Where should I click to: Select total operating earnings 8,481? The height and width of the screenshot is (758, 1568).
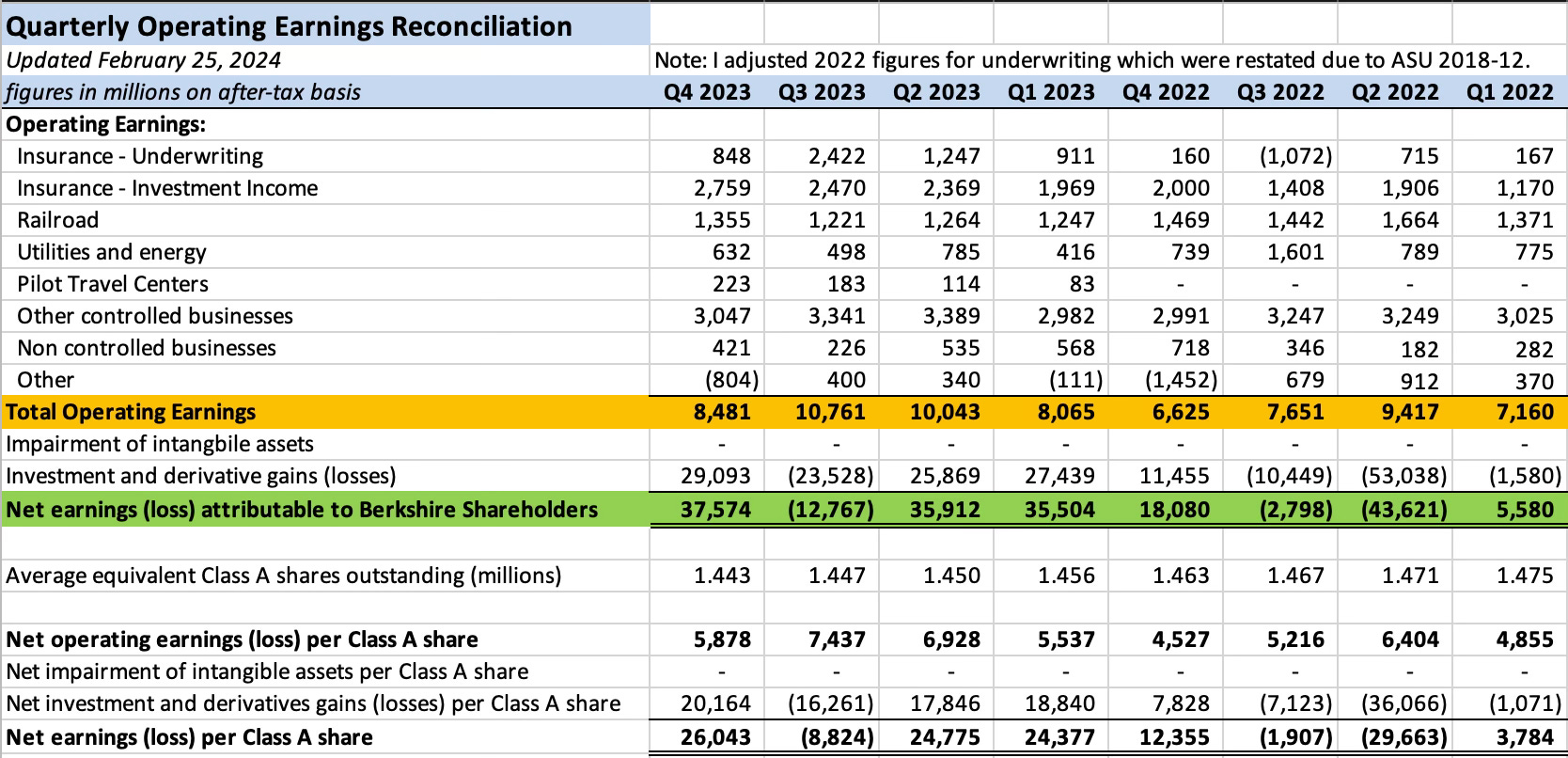click(x=722, y=412)
